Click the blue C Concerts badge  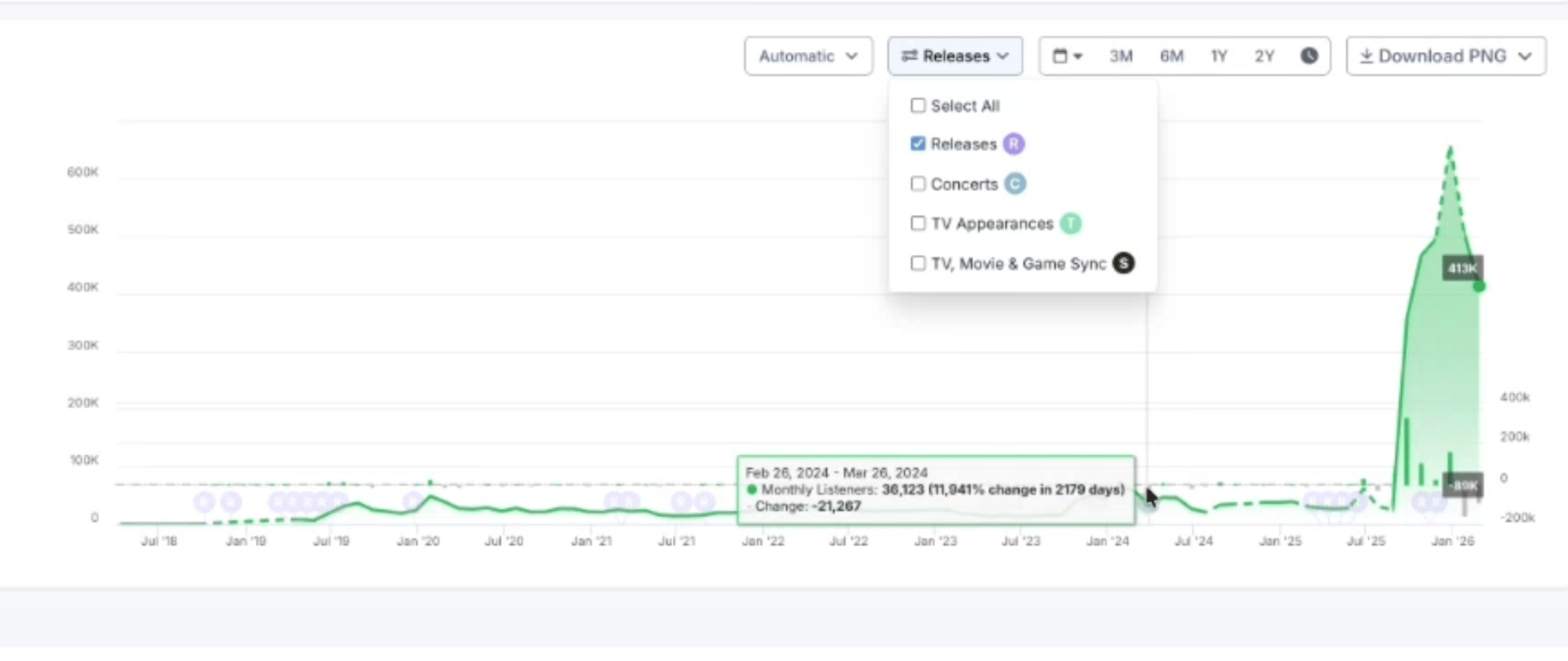point(1015,184)
